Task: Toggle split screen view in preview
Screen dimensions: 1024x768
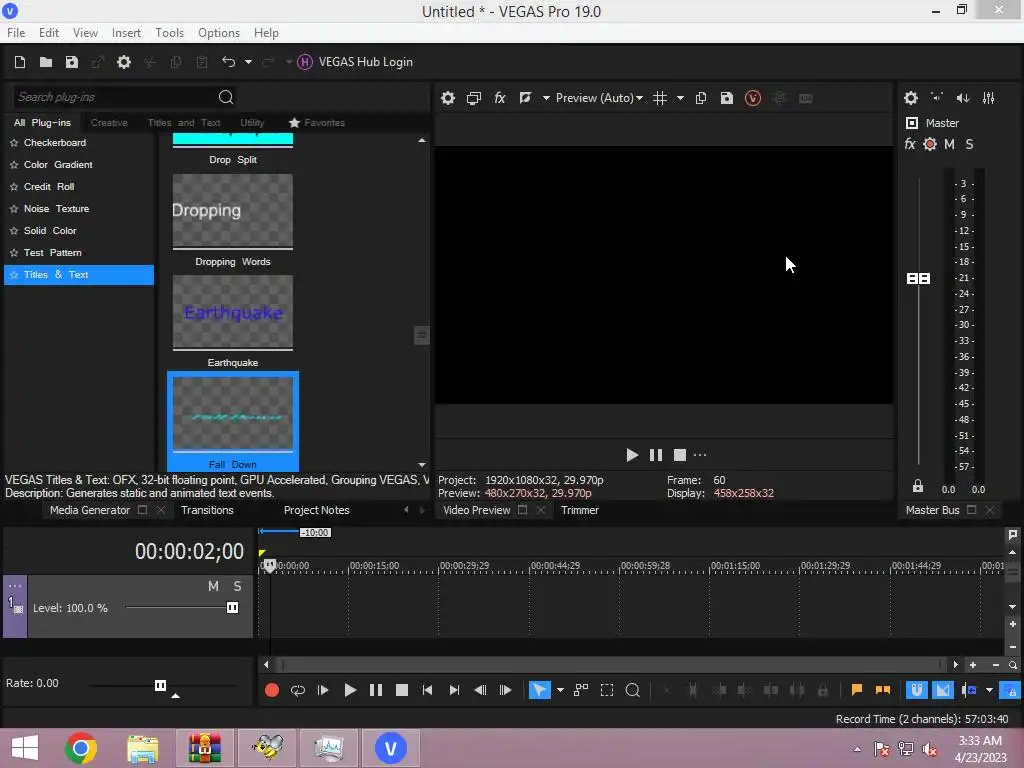Action: coord(526,98)
